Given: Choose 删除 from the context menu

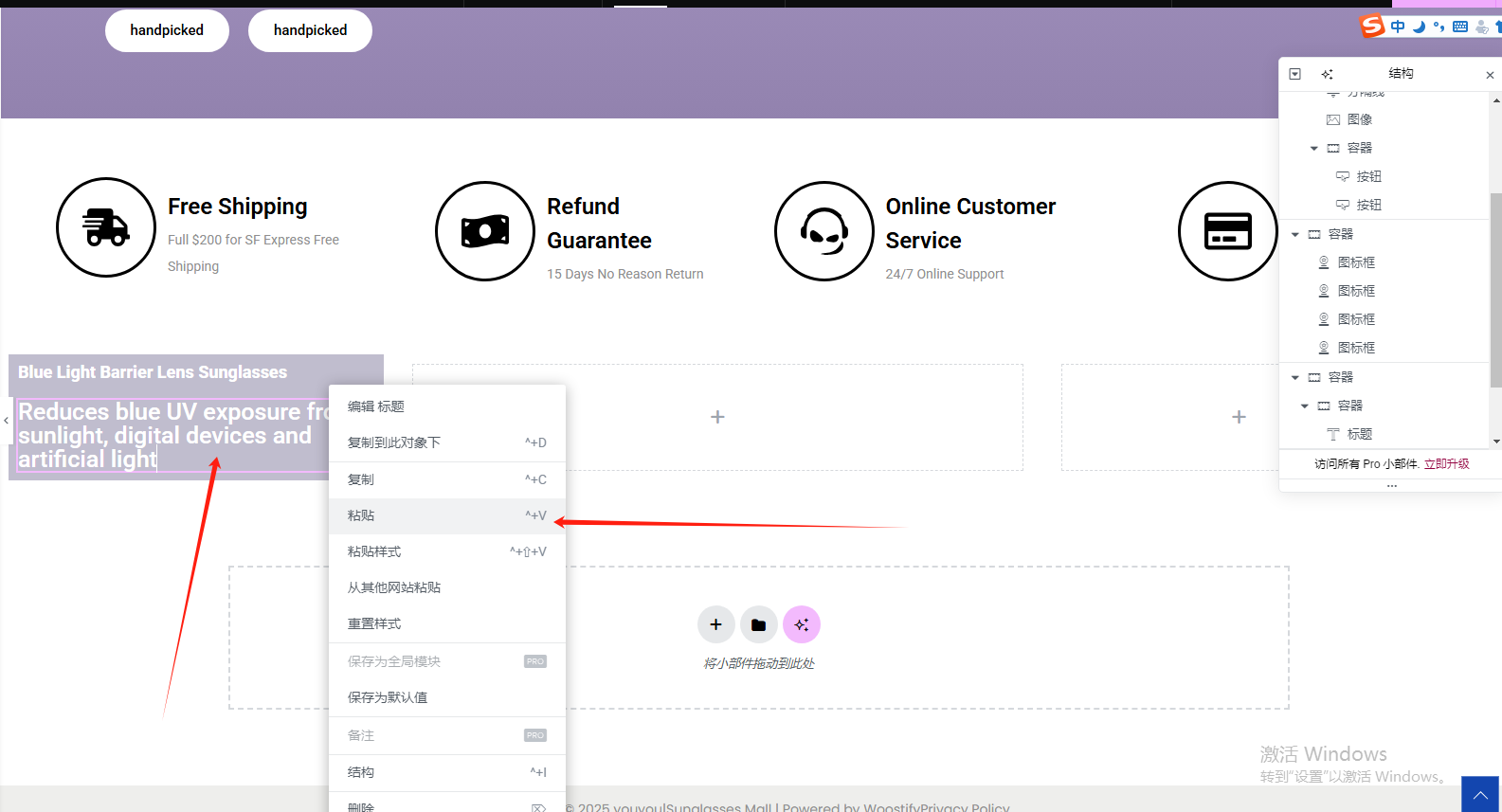Looking at the screenshot, I should point(447,804).
